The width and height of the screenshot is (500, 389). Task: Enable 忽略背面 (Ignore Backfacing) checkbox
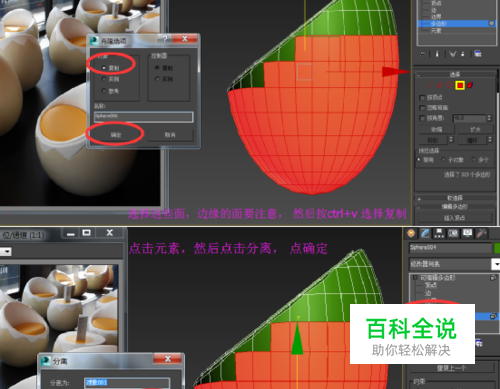pyautogui.click(x=422, y=108)
